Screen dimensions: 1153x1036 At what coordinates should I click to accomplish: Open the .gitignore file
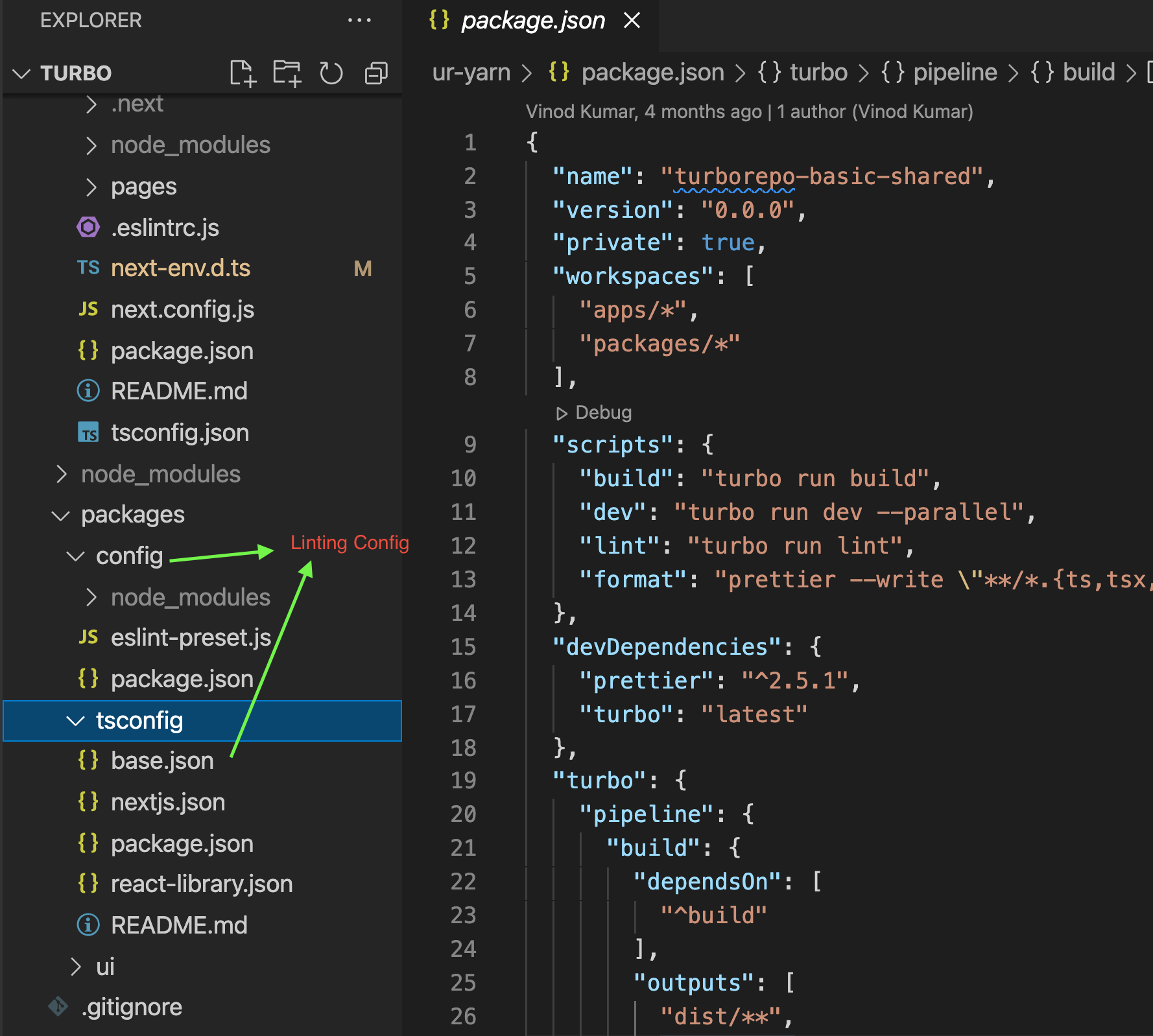[202, 1007]
